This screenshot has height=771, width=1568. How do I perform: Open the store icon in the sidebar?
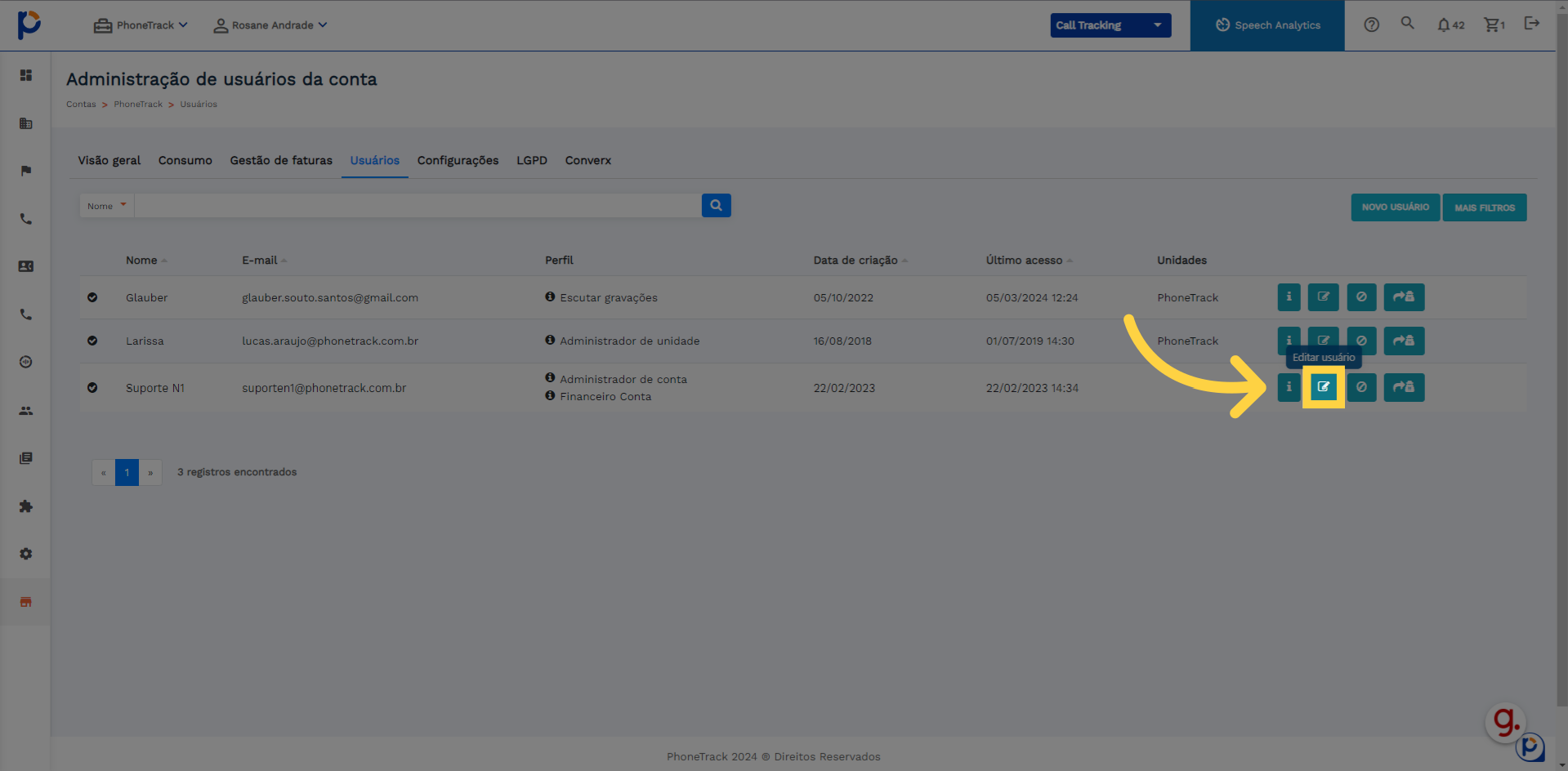pyautogui.click(x=26, y=602)
